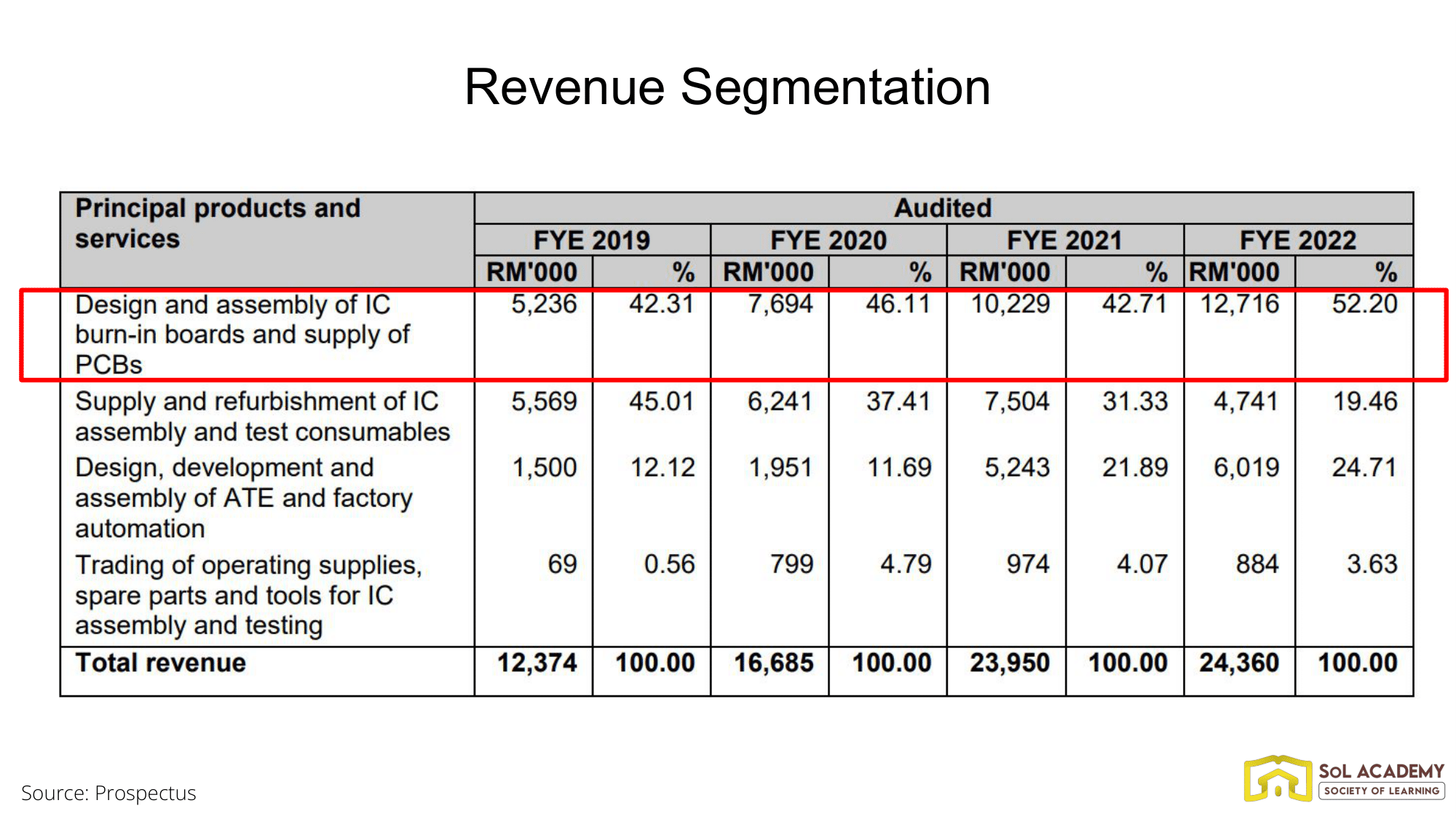The width and height of the screenshot is (1456, 819).
Task: Click the Principal products and services header
Action: [x=218, y=223]
